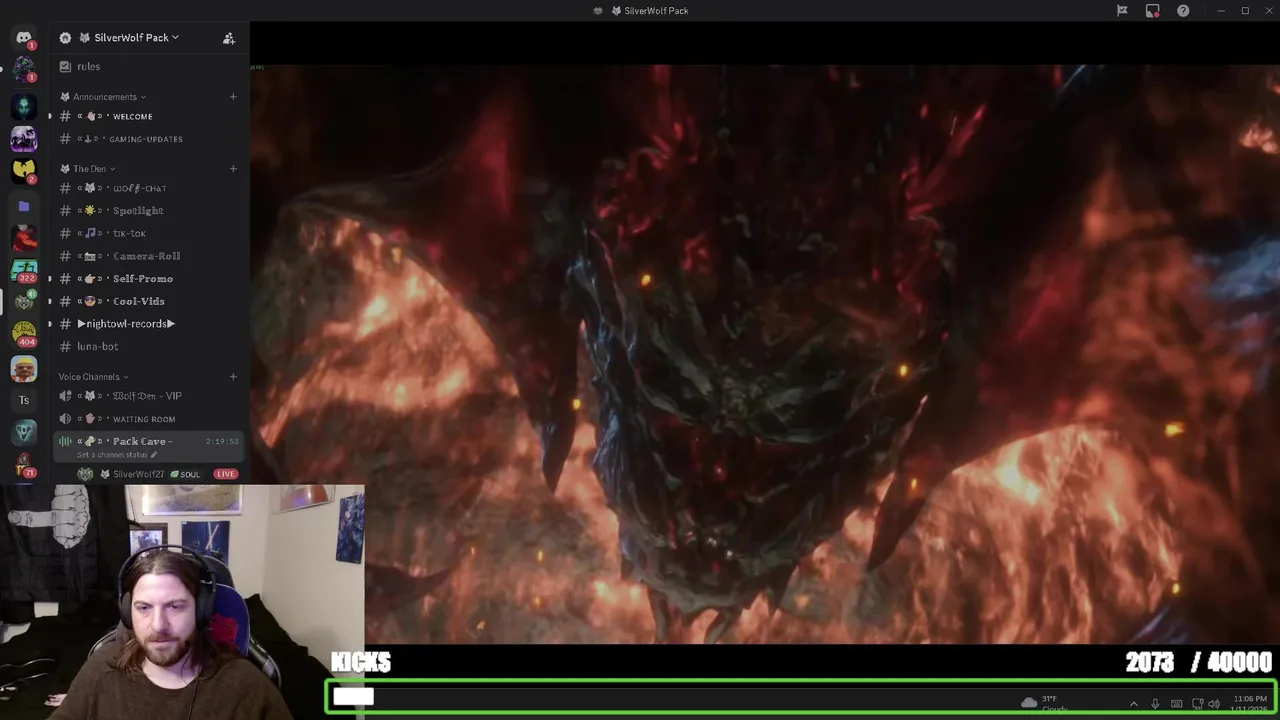The width and height of the screenshot is (1280, 720).
Task: Open the 'Ts' server icon
Action: click(24, 400)
